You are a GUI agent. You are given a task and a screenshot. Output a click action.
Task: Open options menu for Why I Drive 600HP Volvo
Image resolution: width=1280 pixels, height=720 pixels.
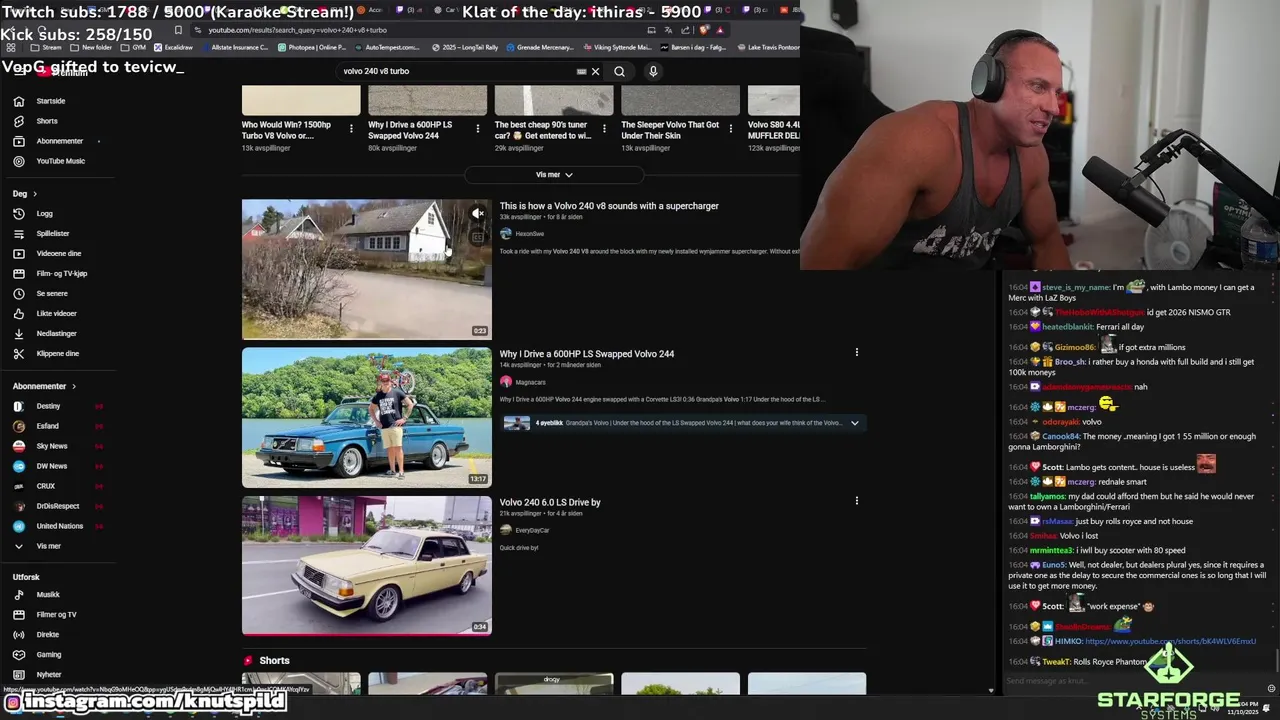pos(856,352)
